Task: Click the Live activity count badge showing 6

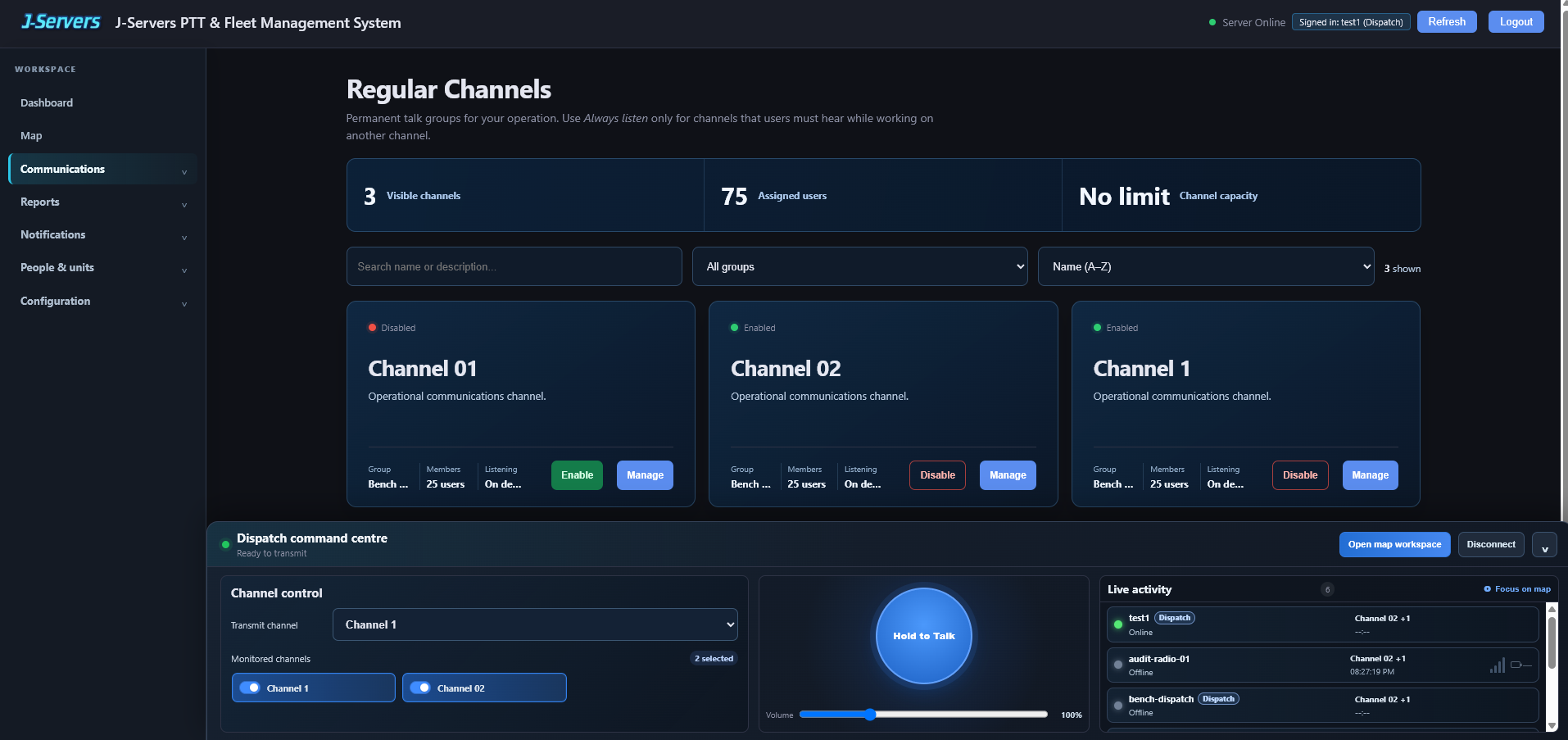Action: click(1327, 589)
